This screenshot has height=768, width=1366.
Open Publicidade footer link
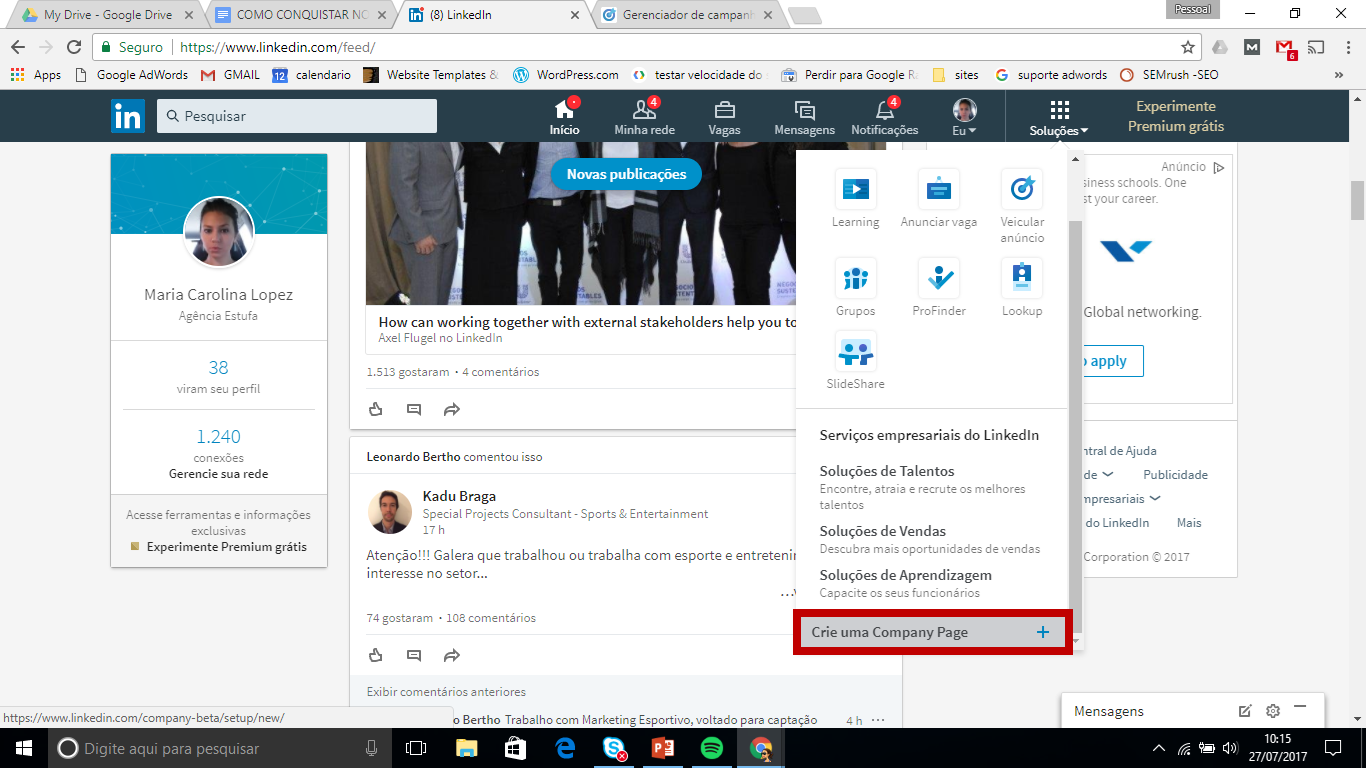1175,475
